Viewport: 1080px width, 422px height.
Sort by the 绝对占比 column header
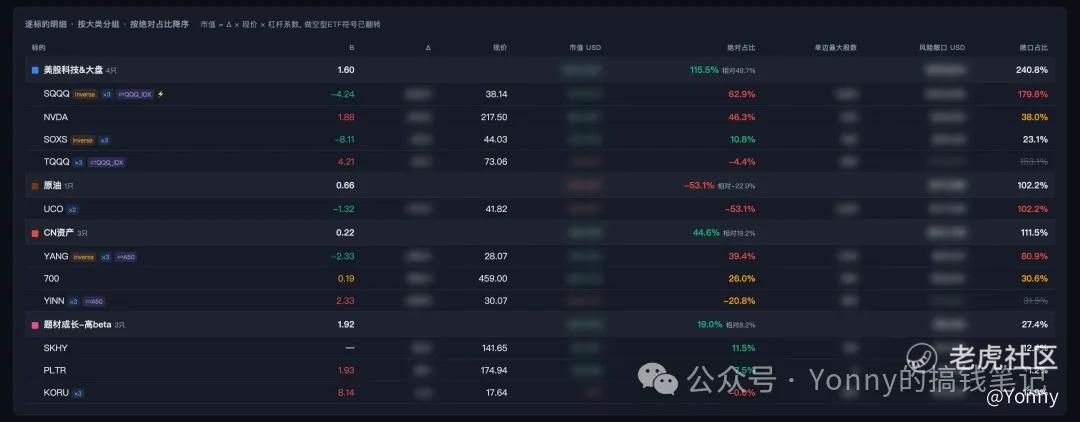point(741,48)
